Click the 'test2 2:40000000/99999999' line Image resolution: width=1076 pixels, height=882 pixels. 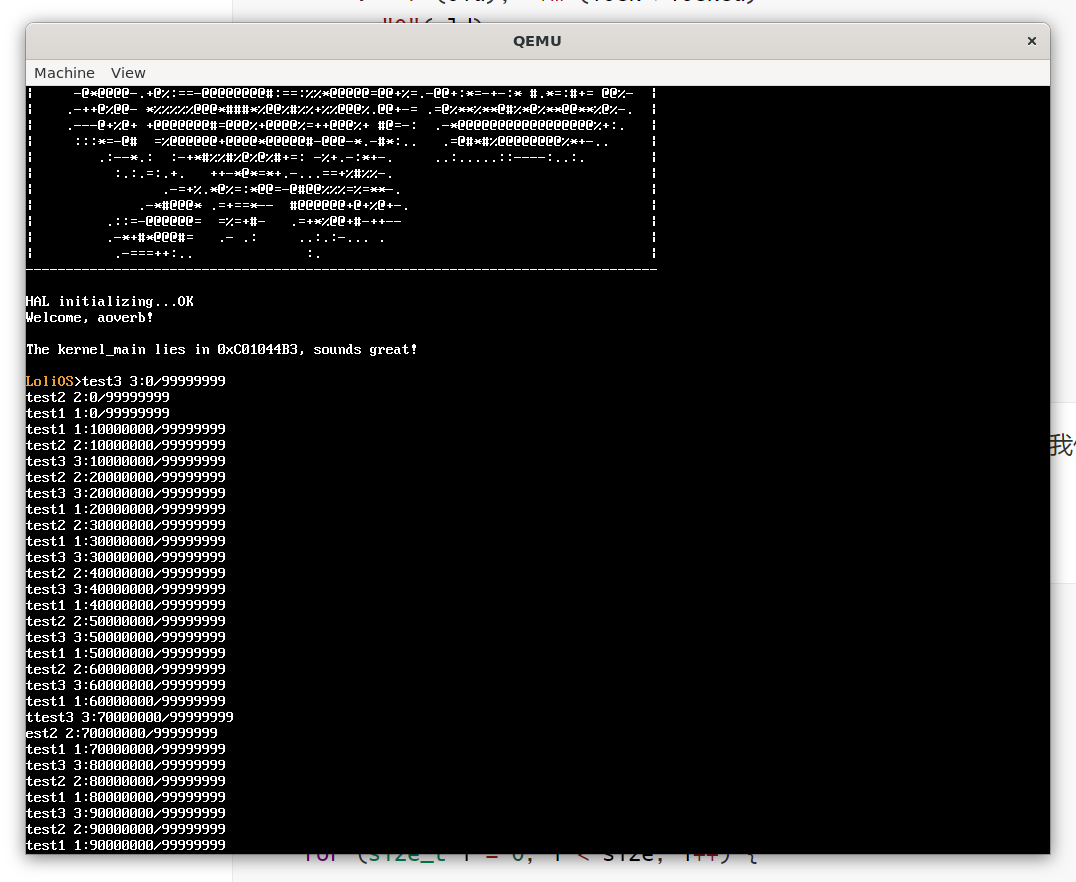(x=125, y=573)
